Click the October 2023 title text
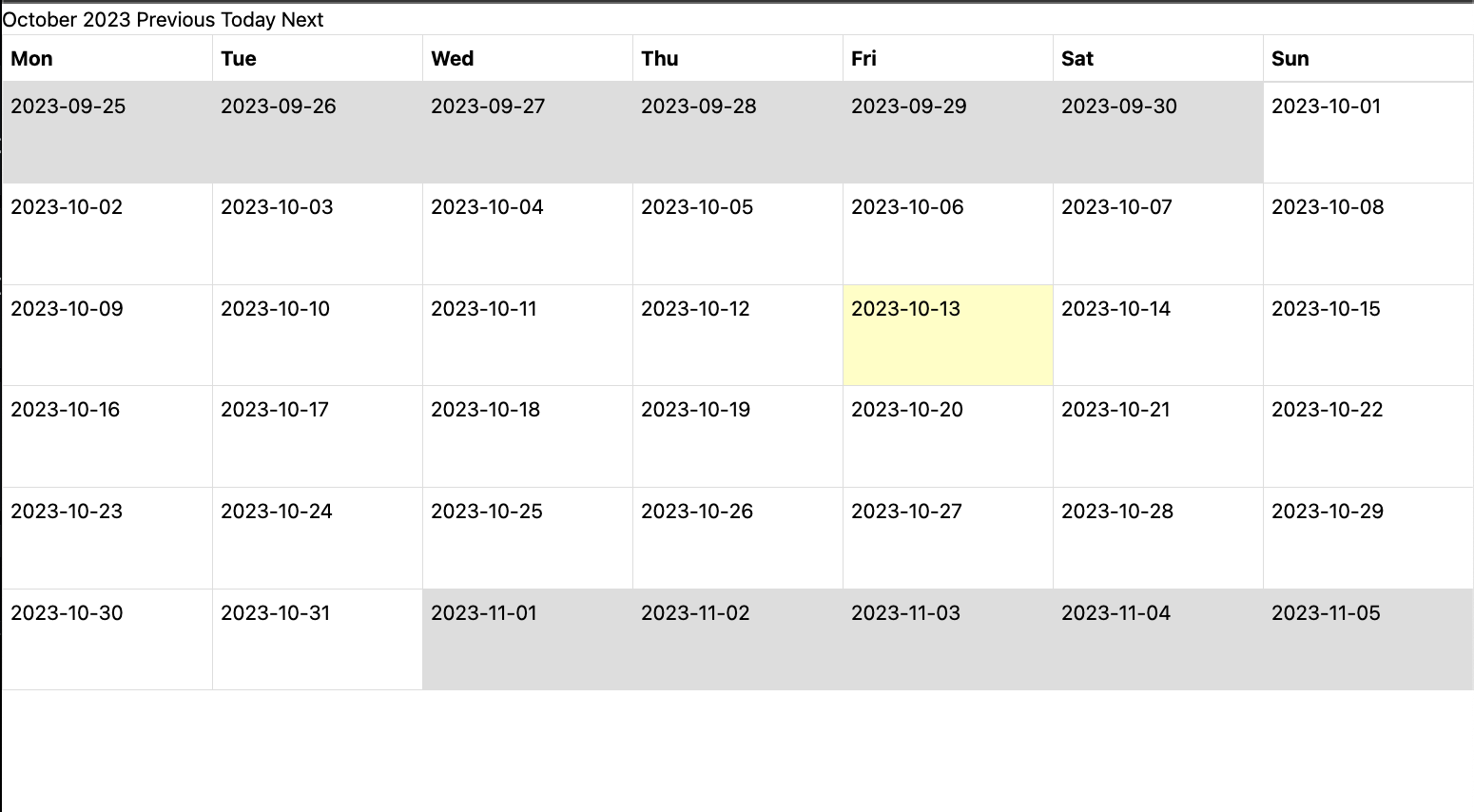1474x812 pixels. pyautogui.click(x=67, y=20)
